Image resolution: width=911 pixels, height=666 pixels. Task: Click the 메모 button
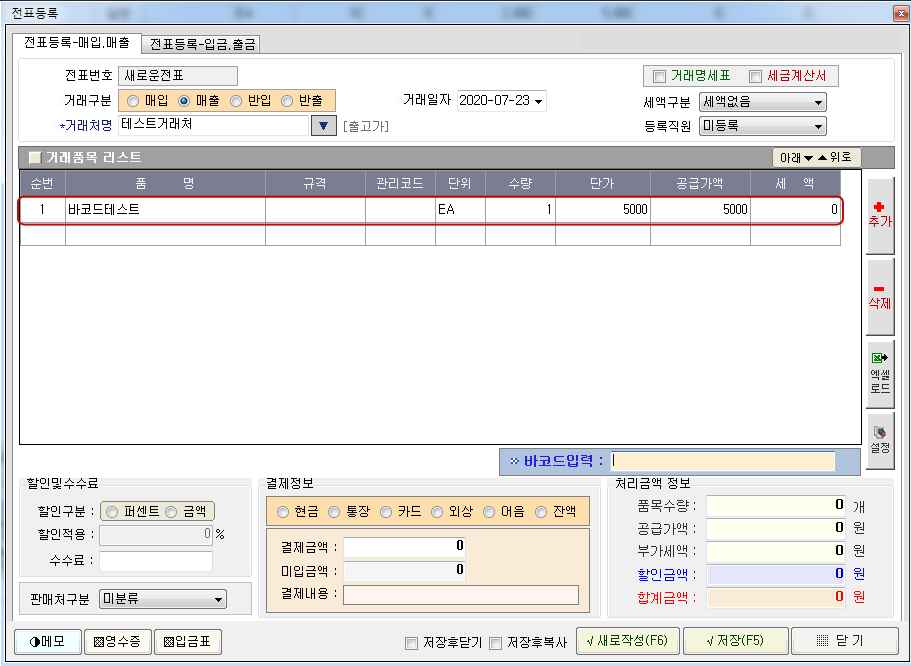pos(48,642)
